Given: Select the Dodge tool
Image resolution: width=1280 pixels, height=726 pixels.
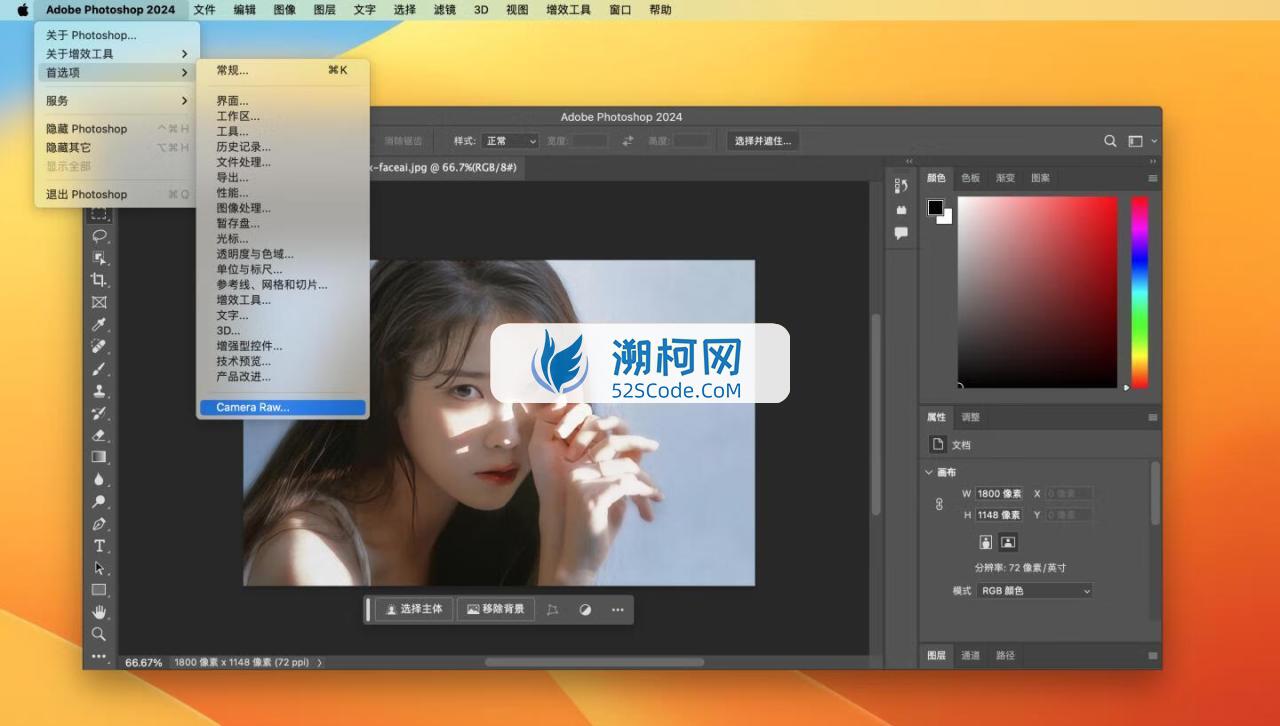Looking at the screenshot, I should click(99, 501).
